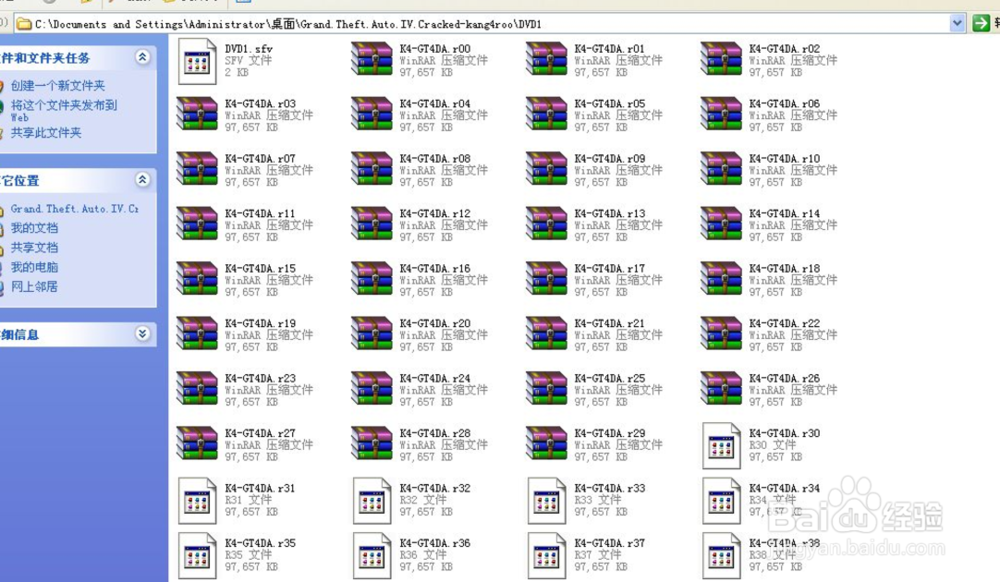
Task: Select the K4-GT4DA.r26 WinRAR archive icon
Action: tap(721, 388)
